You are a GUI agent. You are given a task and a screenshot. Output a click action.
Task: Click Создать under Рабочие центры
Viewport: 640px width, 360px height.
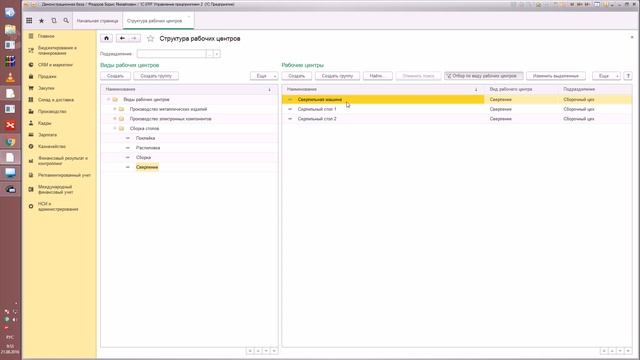(297, 76)
